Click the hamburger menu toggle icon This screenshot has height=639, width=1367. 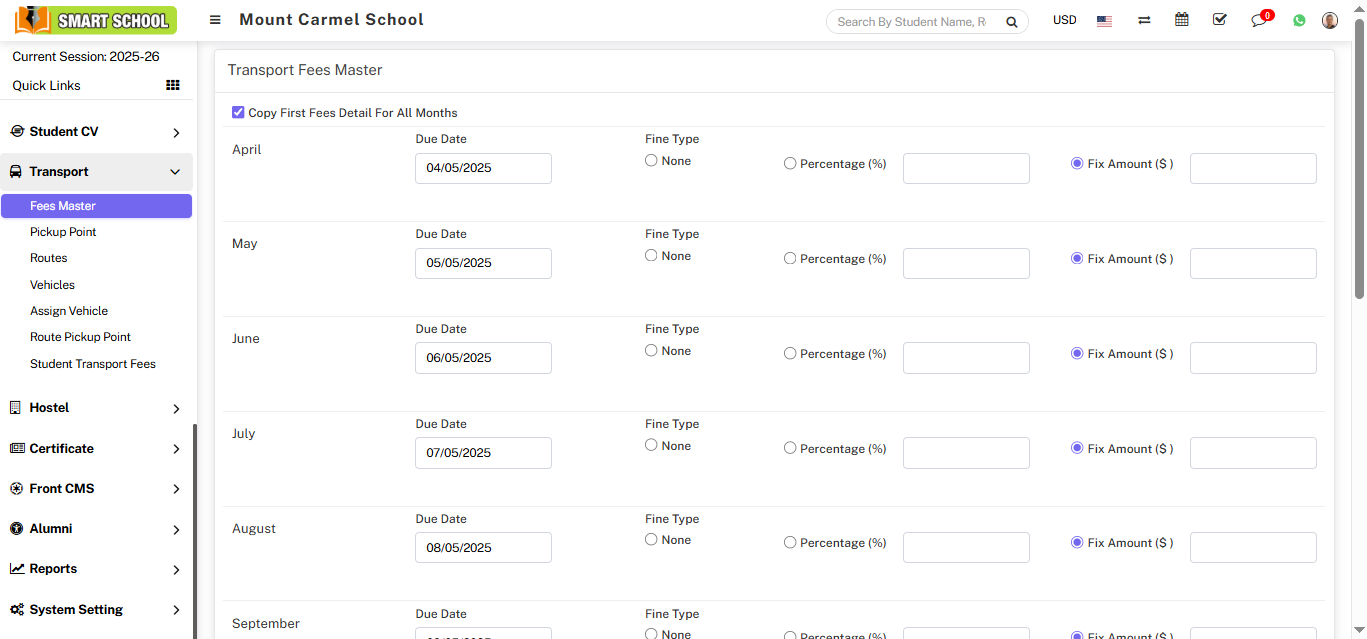tap(215, 20)
